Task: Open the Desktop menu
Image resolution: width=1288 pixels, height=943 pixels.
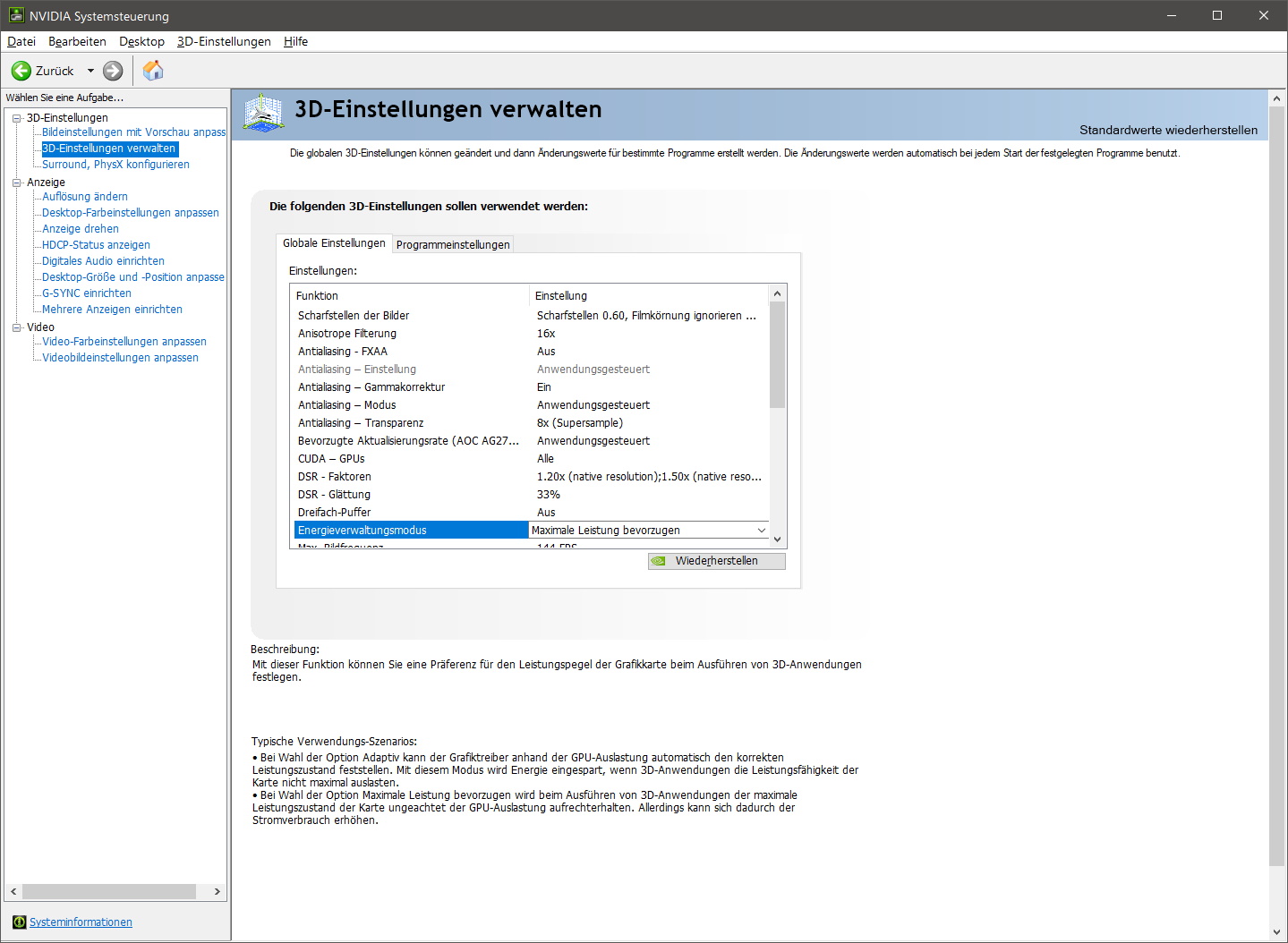Action: (141, 41)
